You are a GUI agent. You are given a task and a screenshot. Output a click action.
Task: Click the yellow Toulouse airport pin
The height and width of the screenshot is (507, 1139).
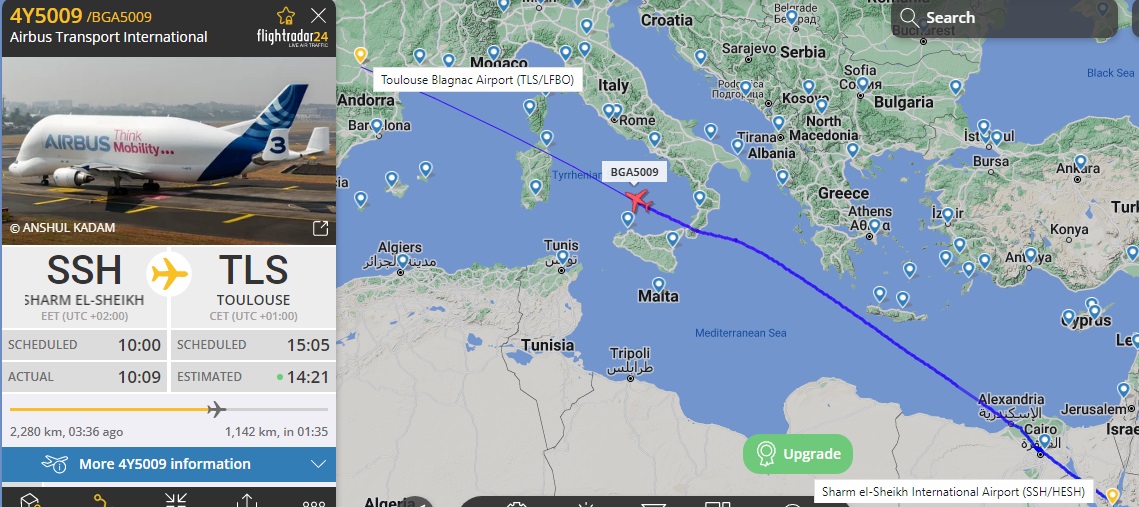coord(360,55)
